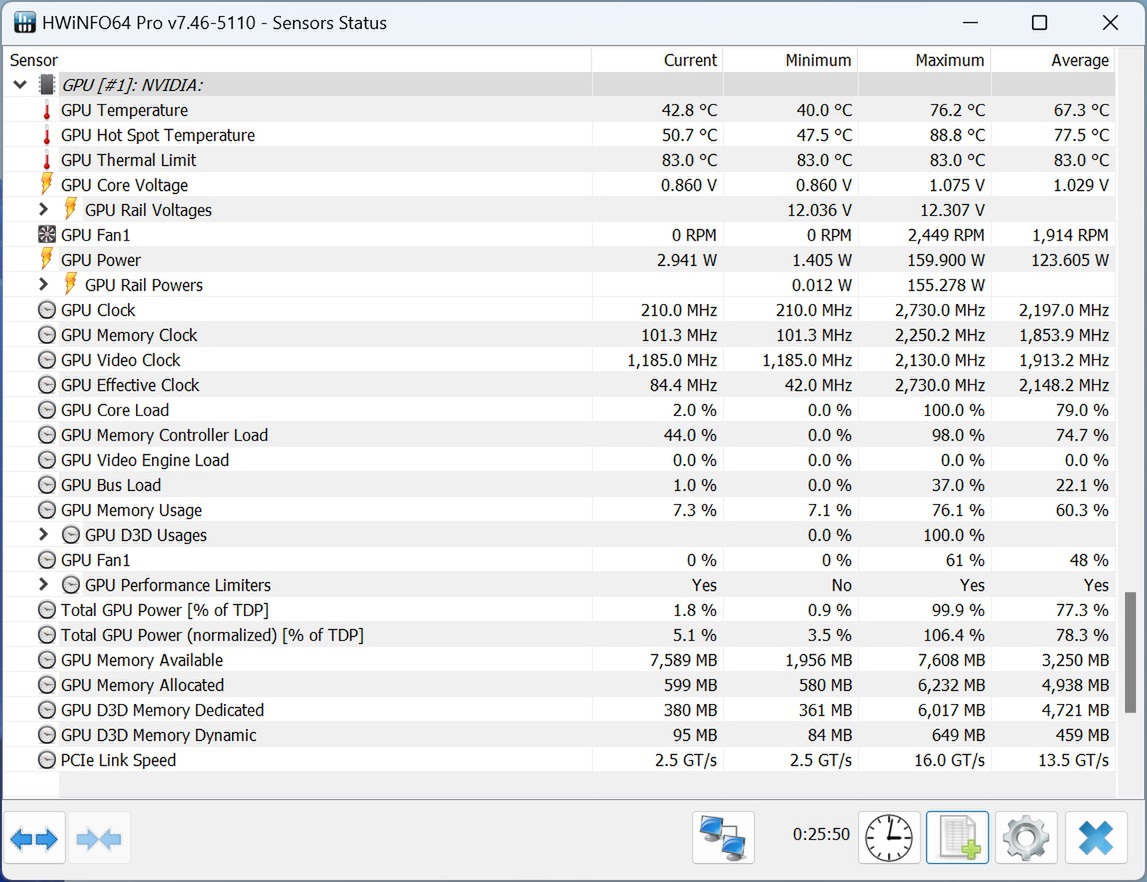
Task: Click the 12.307 V maximum rail voltage
Action: pyautogui.click(x=952, y=211)
